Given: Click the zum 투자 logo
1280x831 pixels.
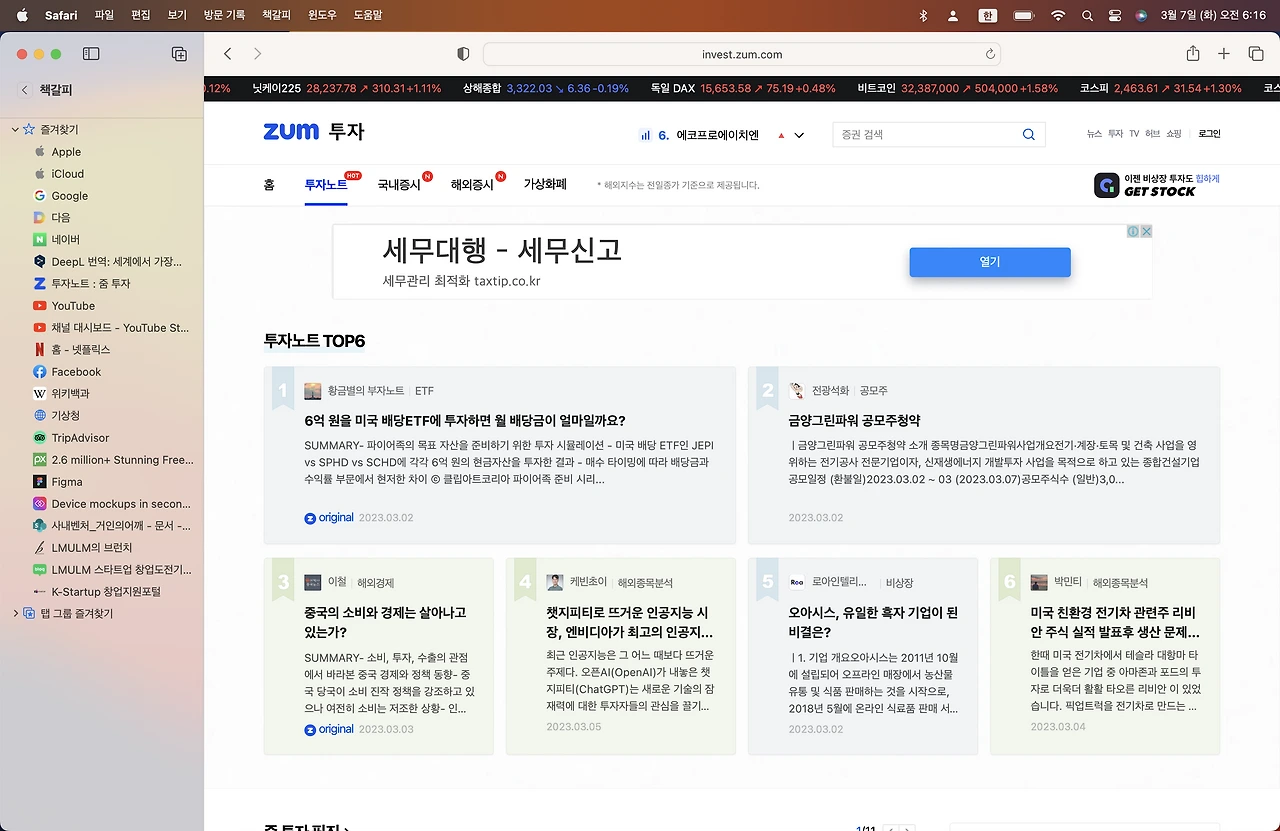Looking at the screenshot, I should click(314, 132).
